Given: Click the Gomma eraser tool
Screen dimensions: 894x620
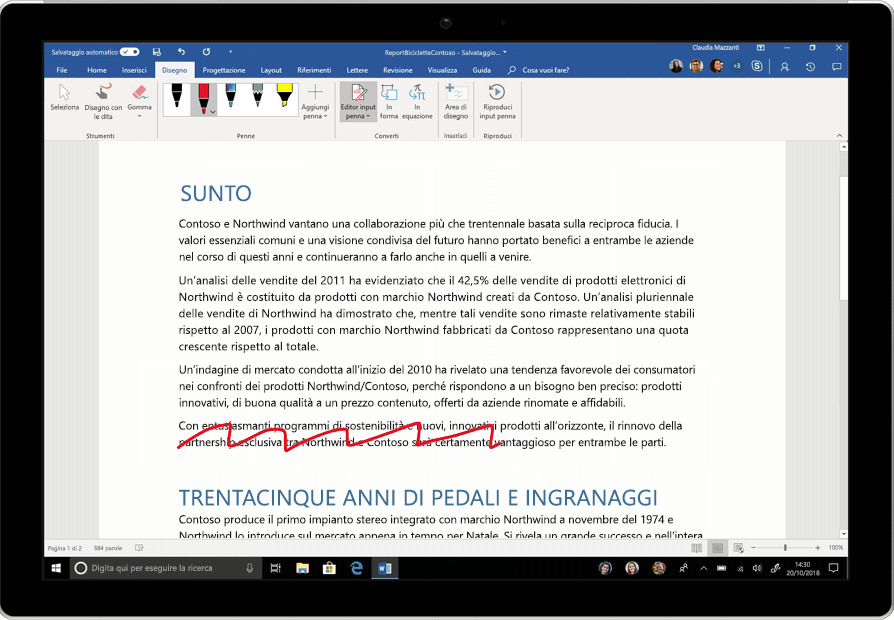Looking at the screenshot, I should click(x=139, y=98).
